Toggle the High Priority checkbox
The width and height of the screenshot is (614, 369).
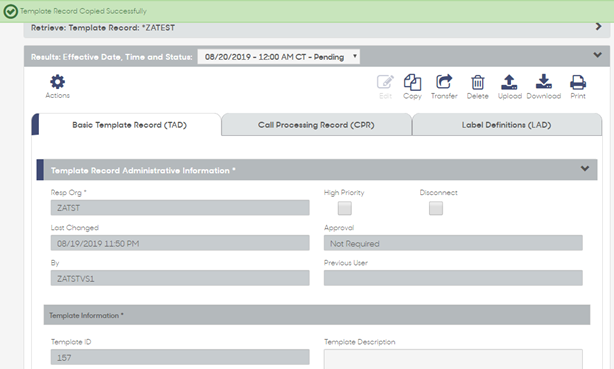point(345,208)
